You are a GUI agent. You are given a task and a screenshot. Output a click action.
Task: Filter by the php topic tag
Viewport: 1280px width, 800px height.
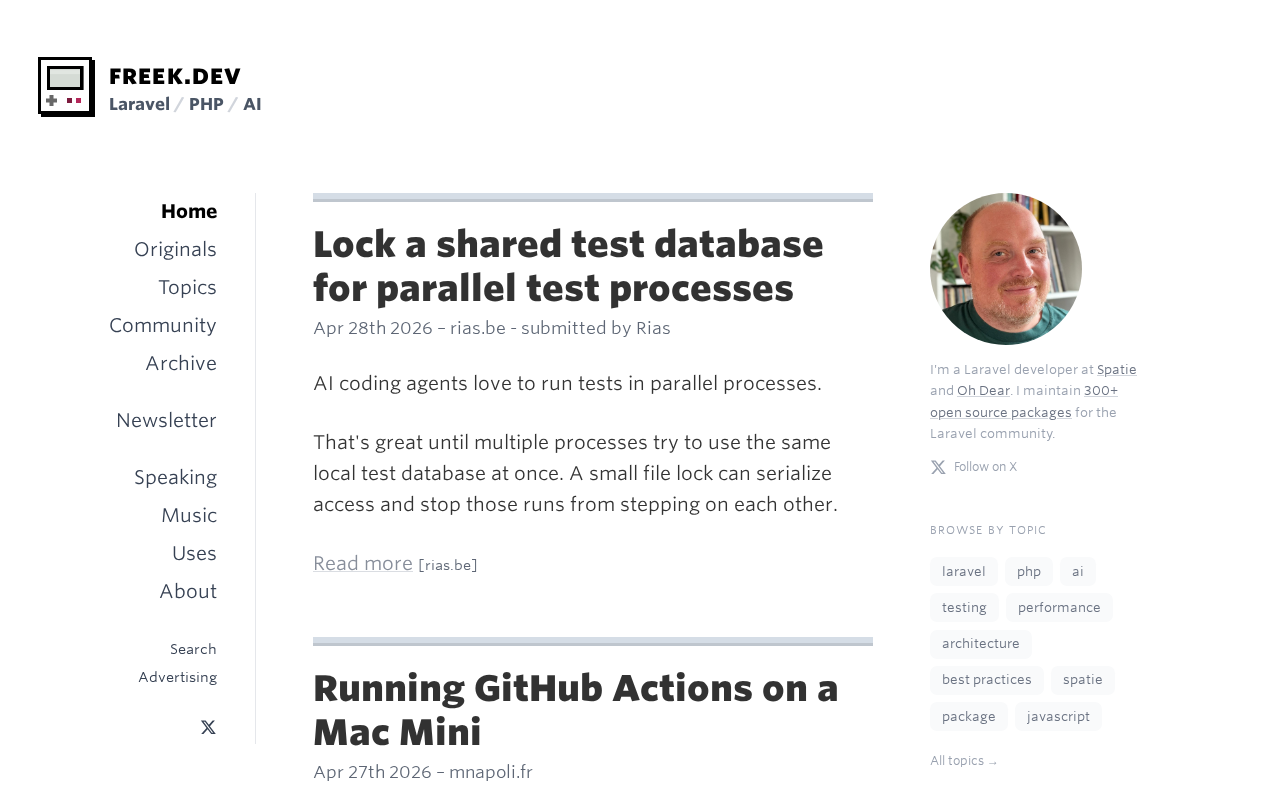[x=1029, y=571]
